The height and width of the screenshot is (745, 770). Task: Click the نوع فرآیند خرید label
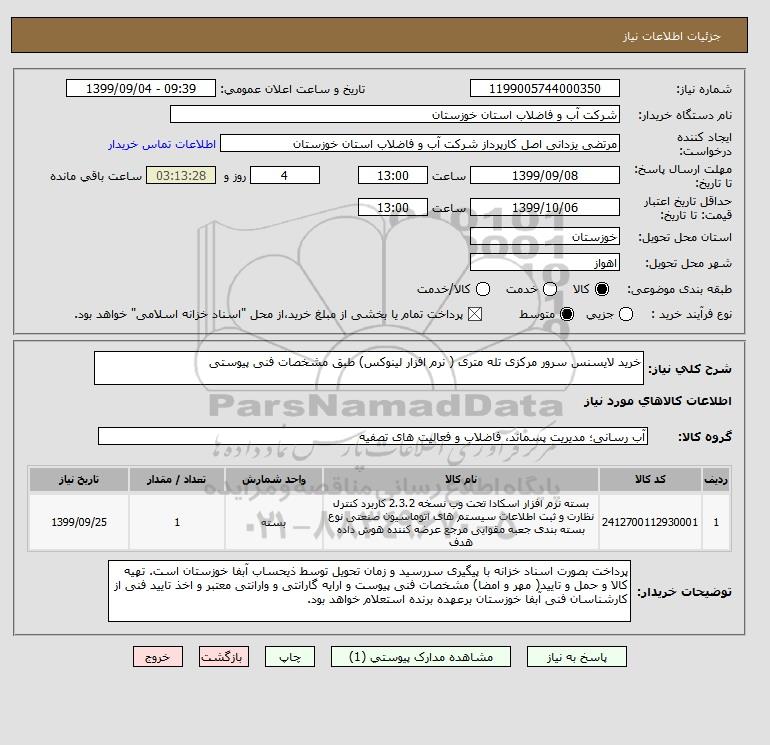(x=691, y=314)
